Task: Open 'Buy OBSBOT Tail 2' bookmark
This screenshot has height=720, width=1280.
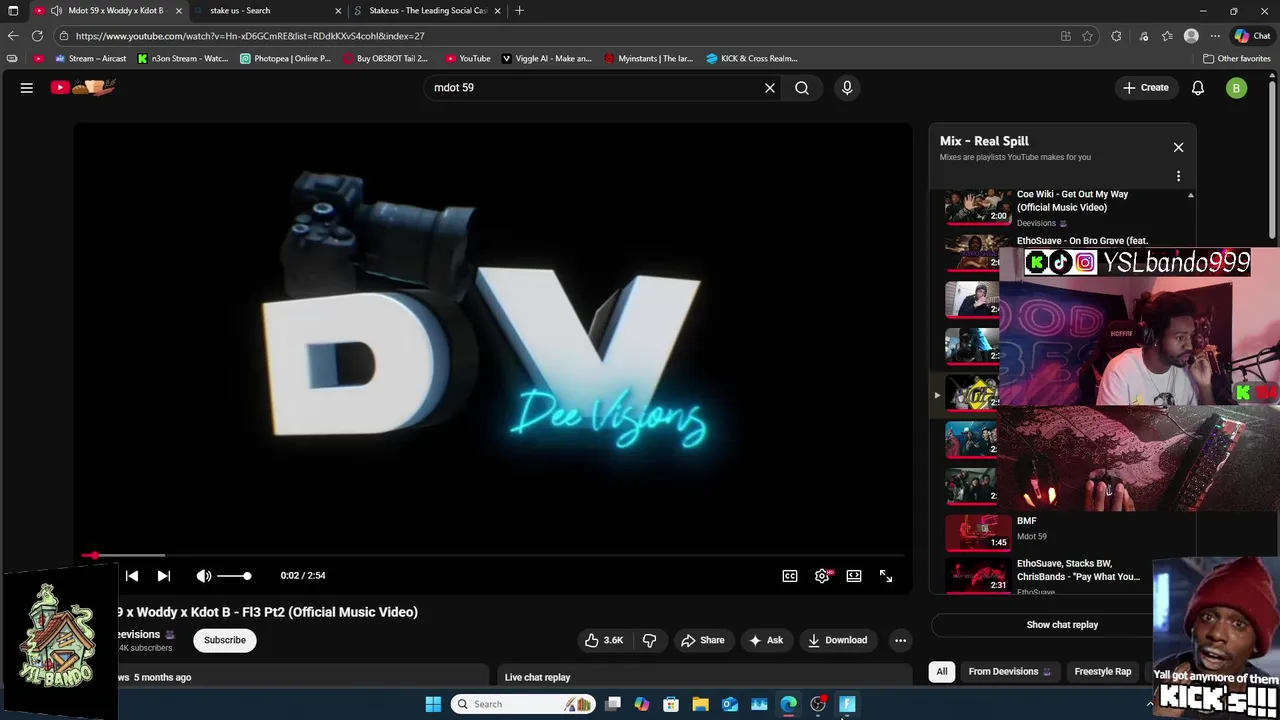Action: (385, 59)
